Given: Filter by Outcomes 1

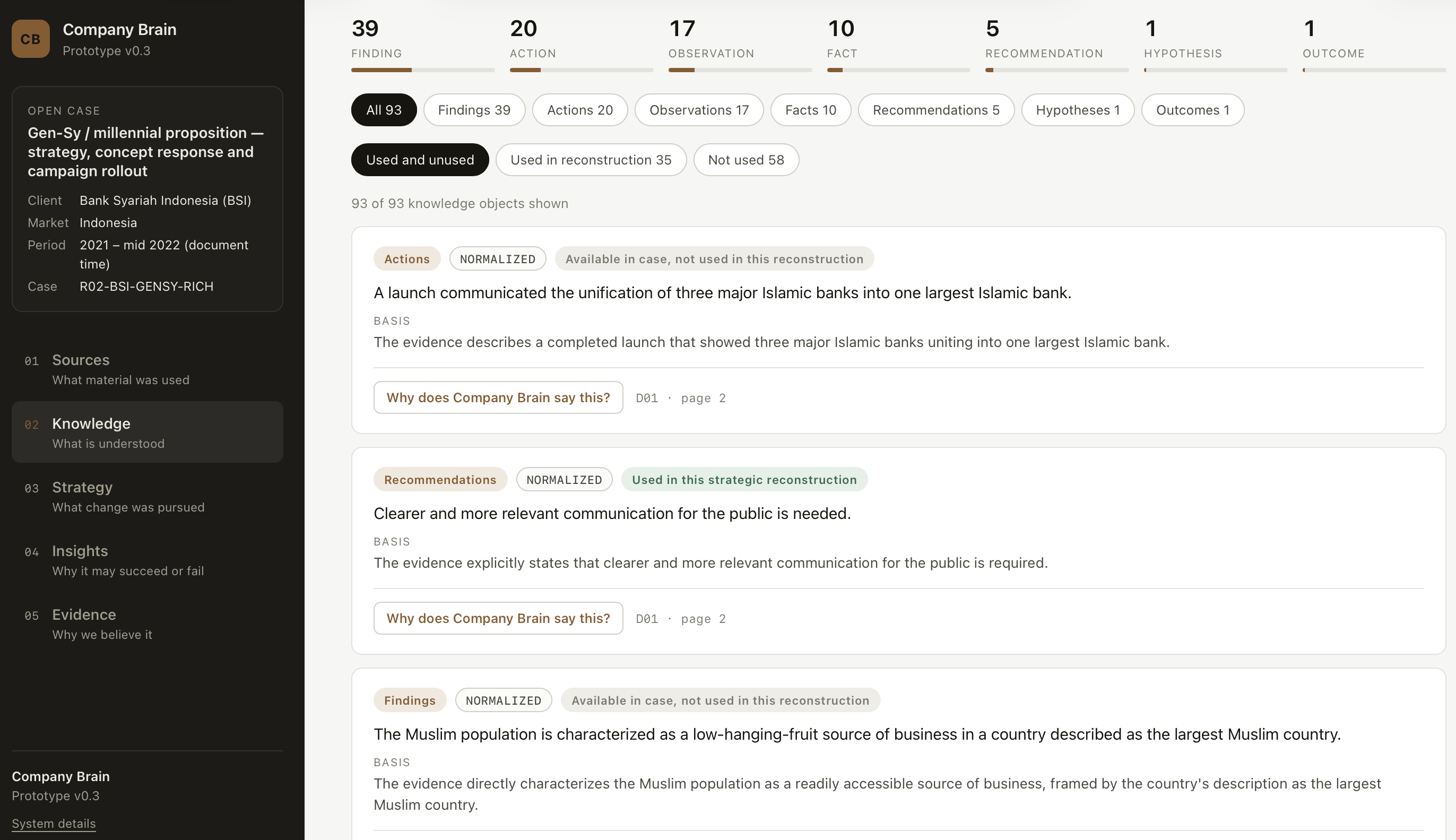Looking at the screenshot, I should coord(1192,110).
